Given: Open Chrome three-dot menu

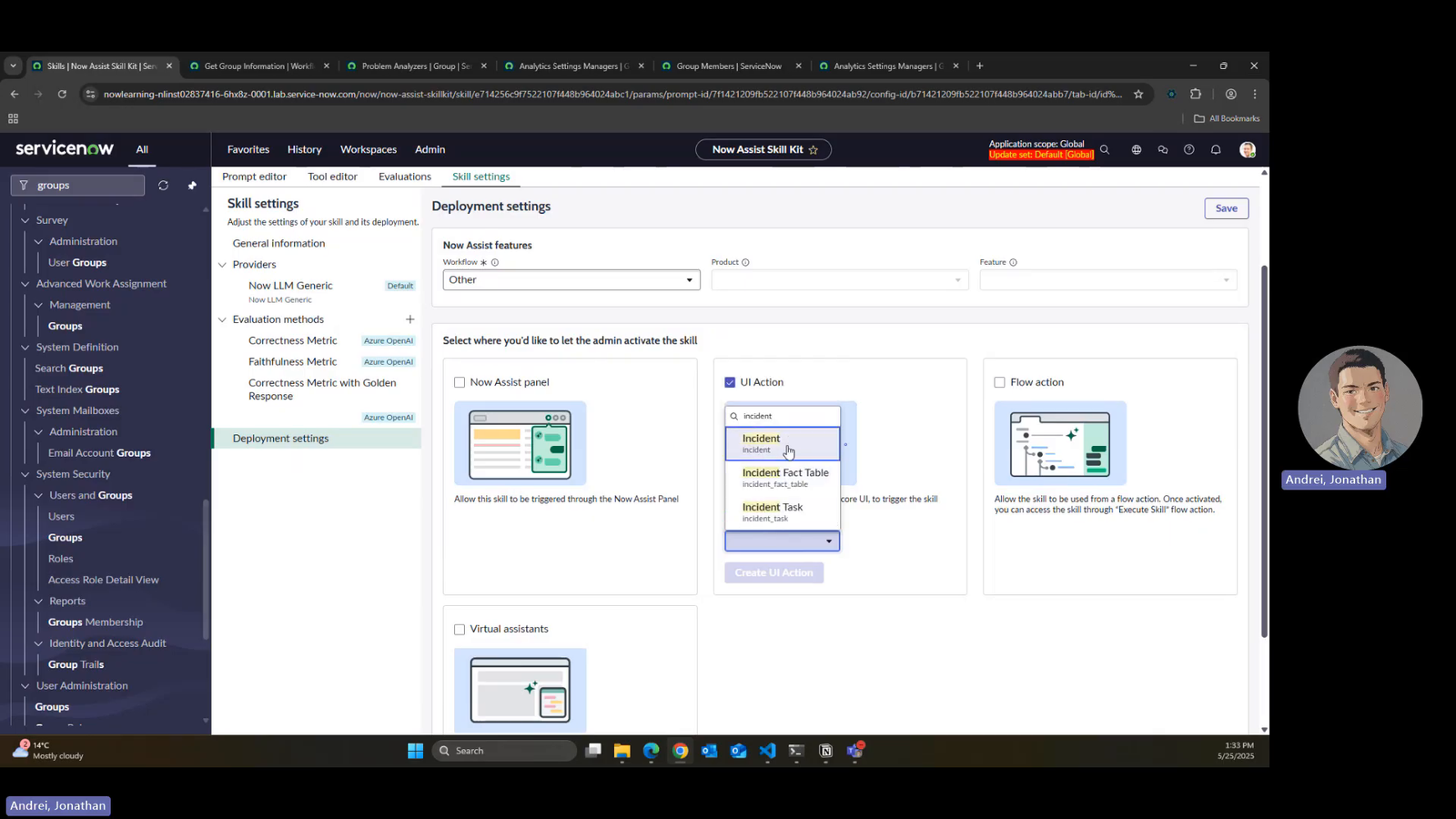Looking at the screenshot, I should (x=1255, y=94).
